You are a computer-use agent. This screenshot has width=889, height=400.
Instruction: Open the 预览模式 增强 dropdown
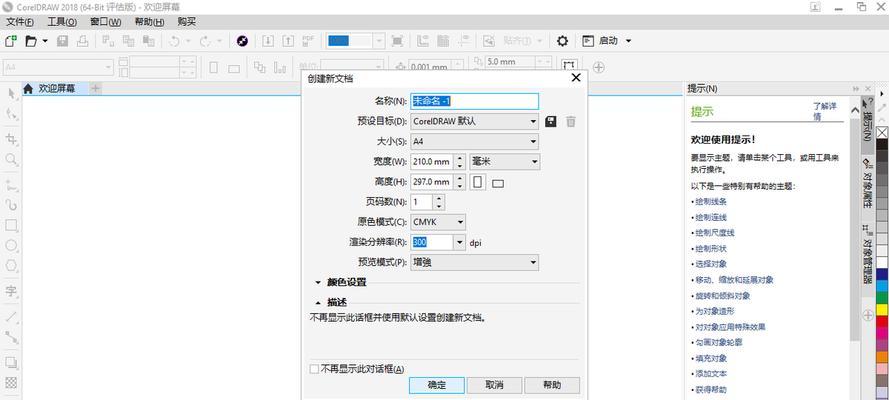pyautogui.click(x=475, y=262)
